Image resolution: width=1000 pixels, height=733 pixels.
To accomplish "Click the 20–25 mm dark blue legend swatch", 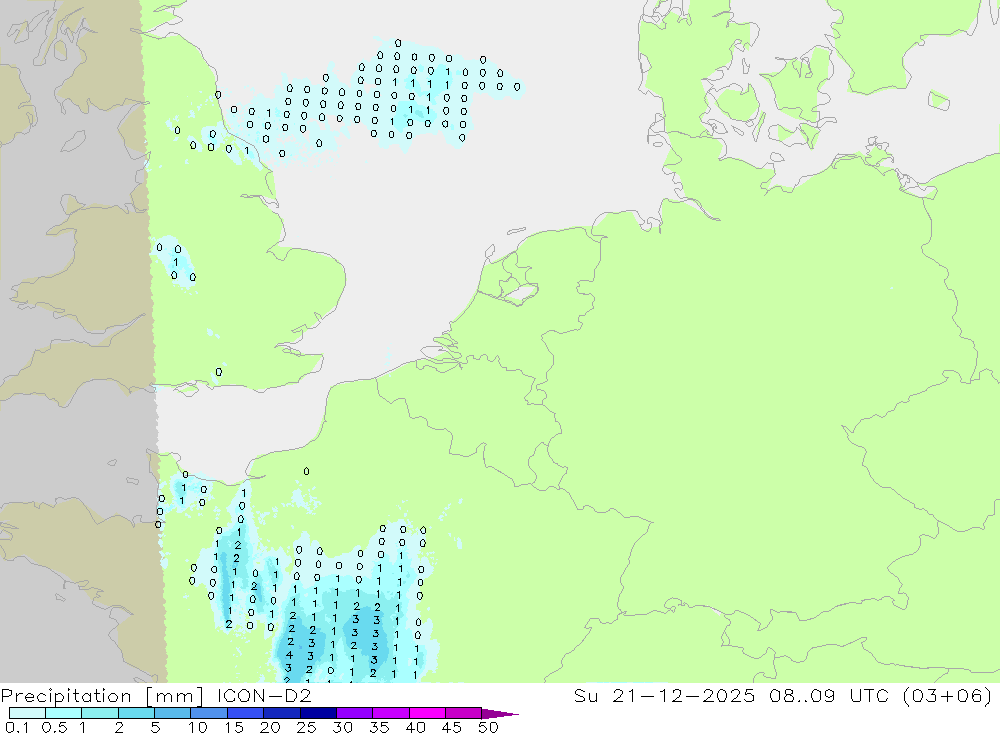I will (282, 713).
